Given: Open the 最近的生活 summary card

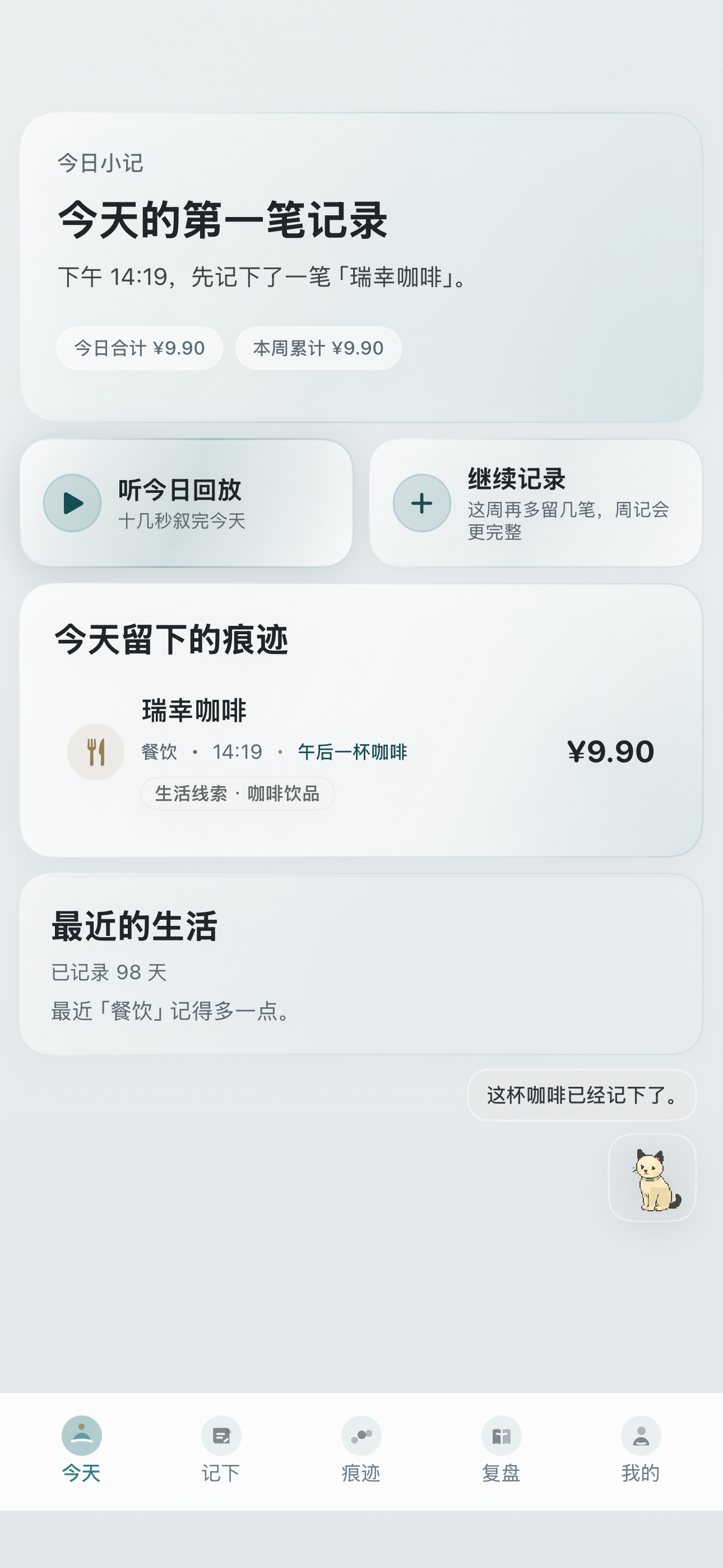Looking at the screenshot, I should (361, 964).
